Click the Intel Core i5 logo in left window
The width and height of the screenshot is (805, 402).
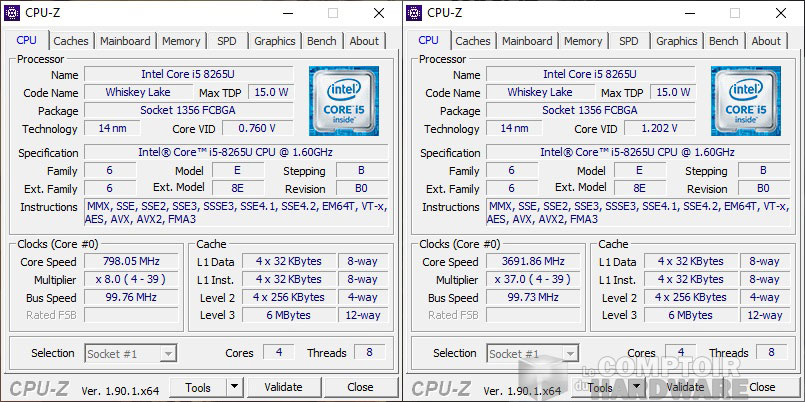click(x=343, y=101)
